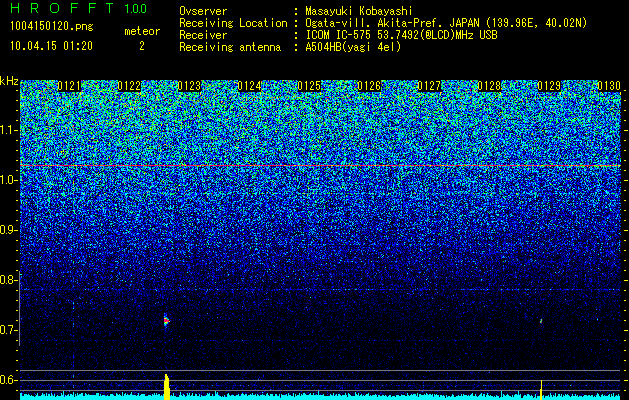
Task: Click the red horizontal carrier line
Action: tap(321, 165)
